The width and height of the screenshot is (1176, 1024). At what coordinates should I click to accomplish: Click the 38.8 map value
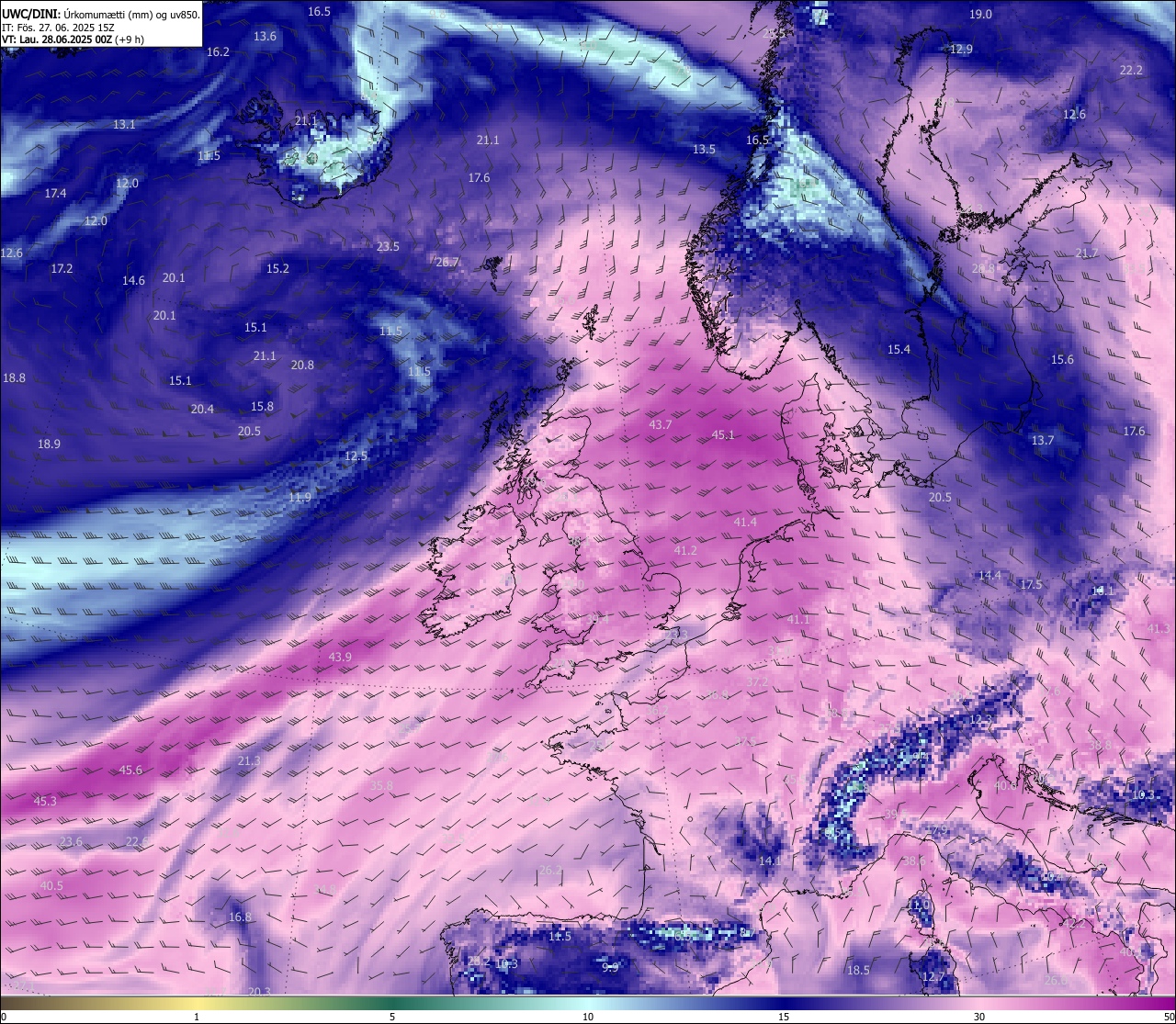[x=1100, y=746]
